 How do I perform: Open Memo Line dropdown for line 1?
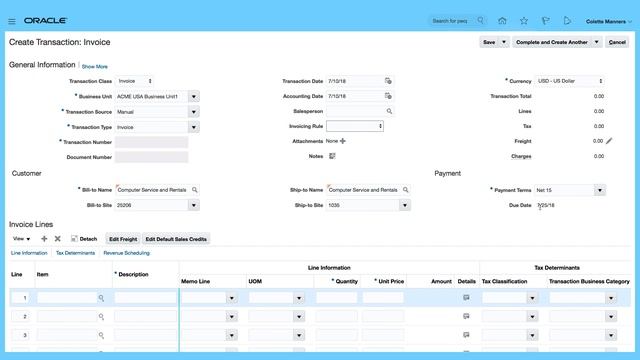(232, 298)
